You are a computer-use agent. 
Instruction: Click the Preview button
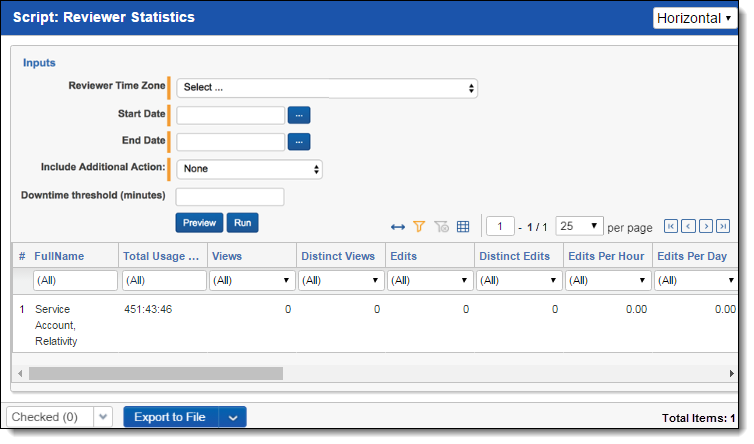(x=199, y=223)
